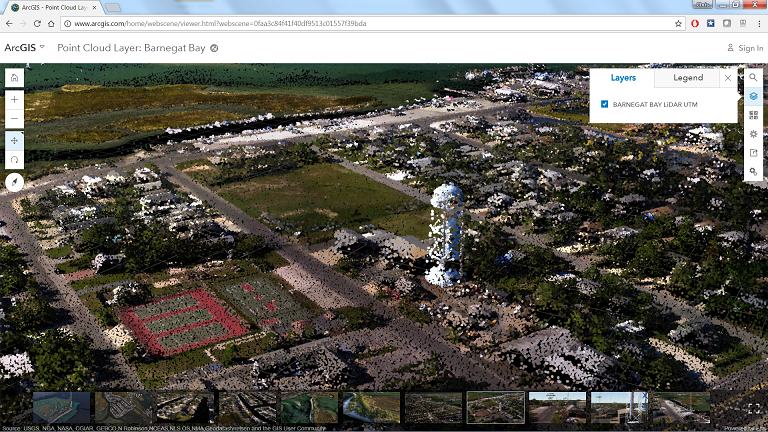Open the scene settings gears tool

[753, 171]
